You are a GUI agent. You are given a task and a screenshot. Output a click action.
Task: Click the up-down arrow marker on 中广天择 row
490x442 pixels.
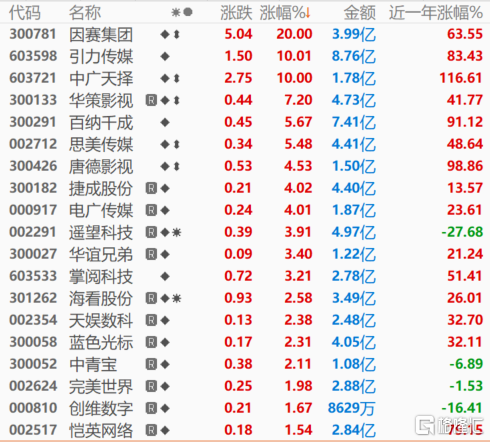click(x=177, y=78)
